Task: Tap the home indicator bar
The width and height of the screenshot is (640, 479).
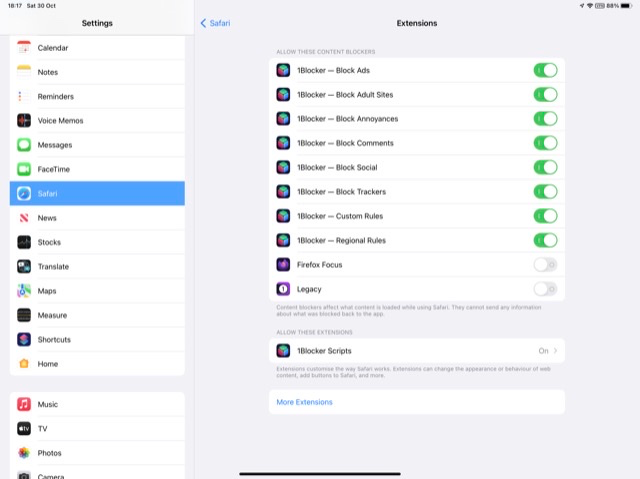Action: (320, 474)
